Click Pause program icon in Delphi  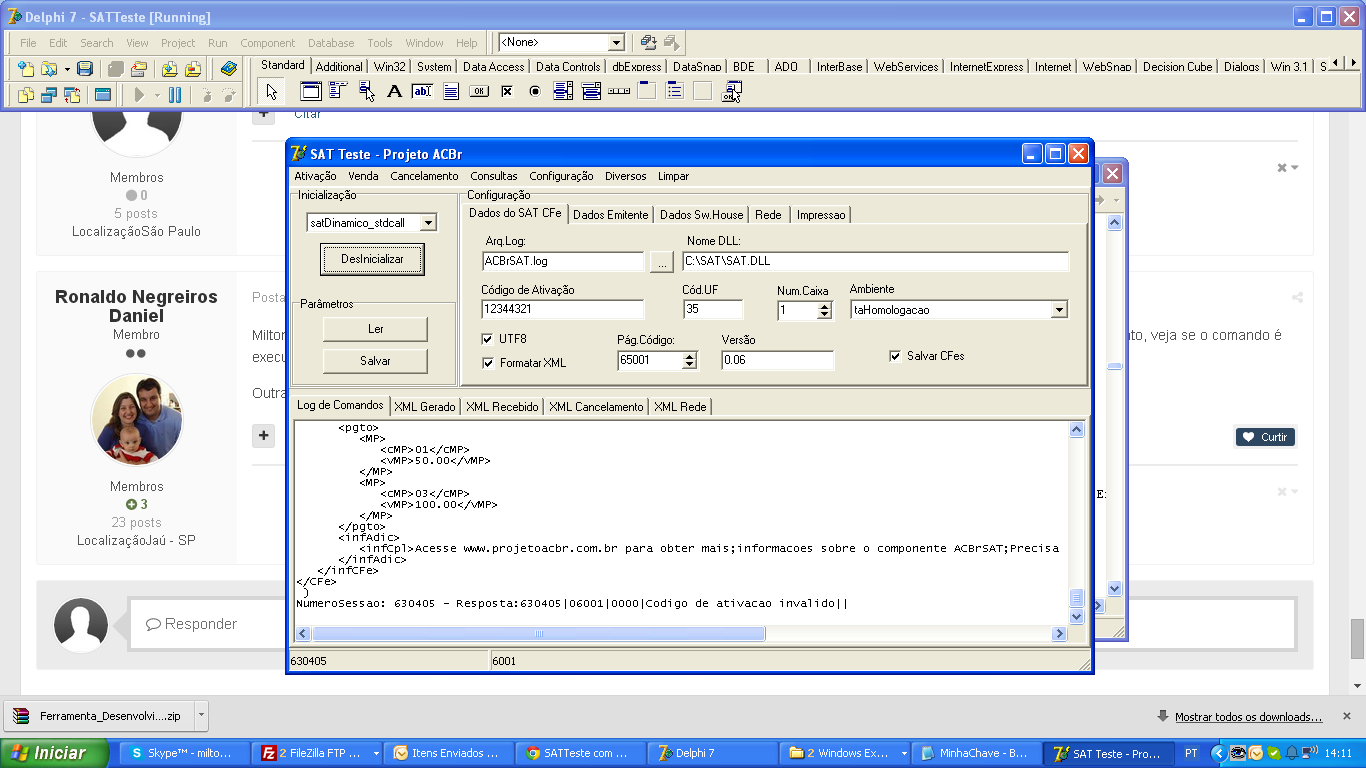(x=175, y=95)
